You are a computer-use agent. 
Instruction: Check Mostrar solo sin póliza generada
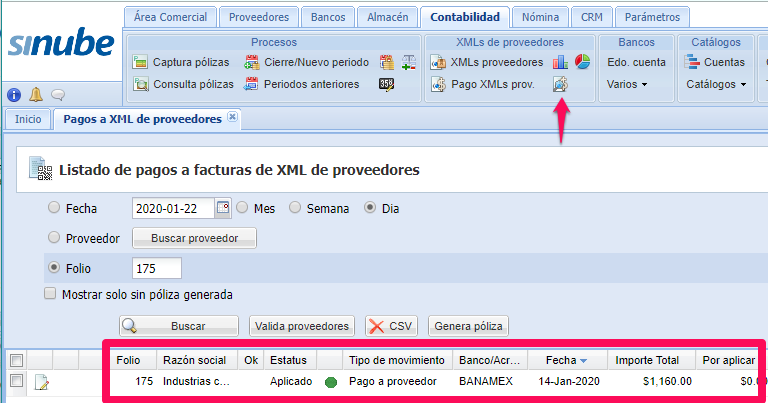pyautogui.click(x=50, y=294)
